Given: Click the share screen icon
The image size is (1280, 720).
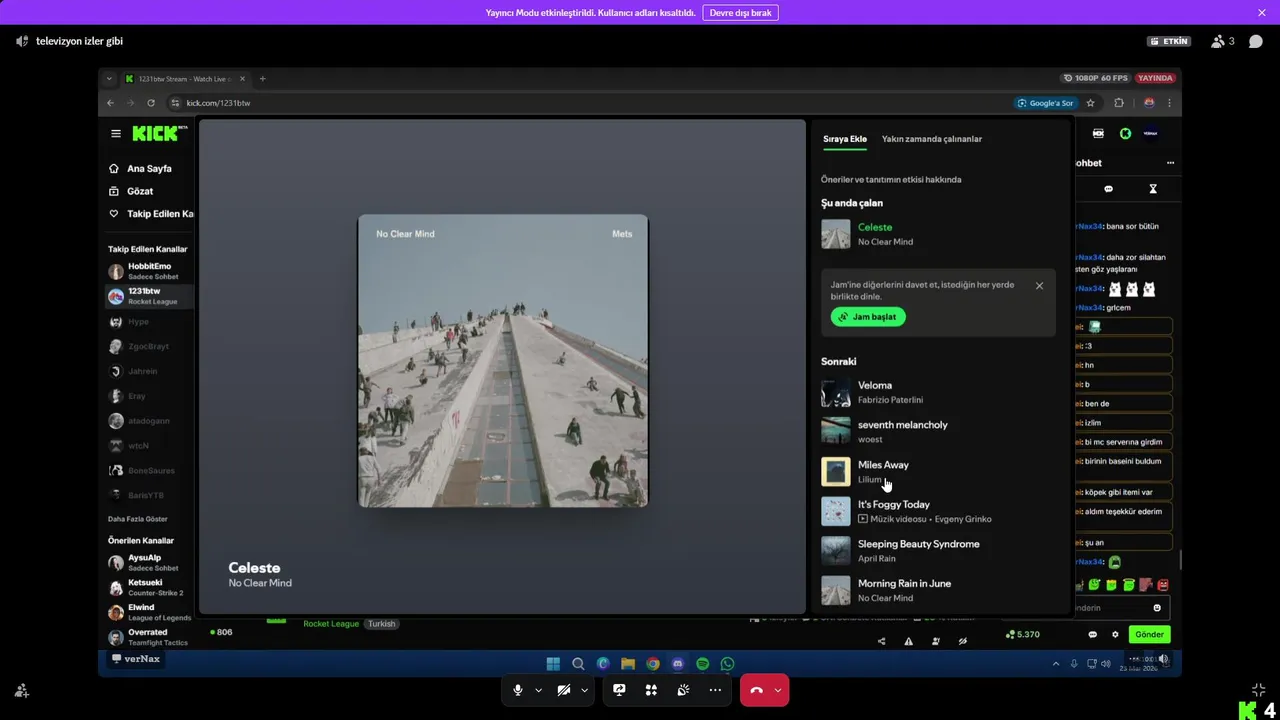Looking at the screenshot, I should tap(619, 690).
